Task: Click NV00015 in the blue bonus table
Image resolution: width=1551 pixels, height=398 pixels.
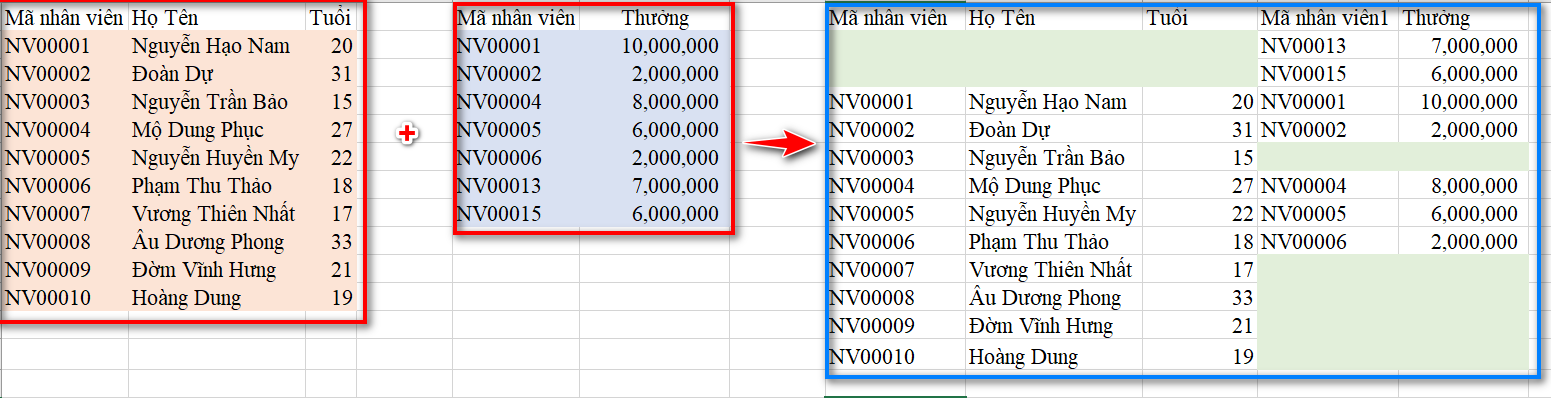Action: 499,214
